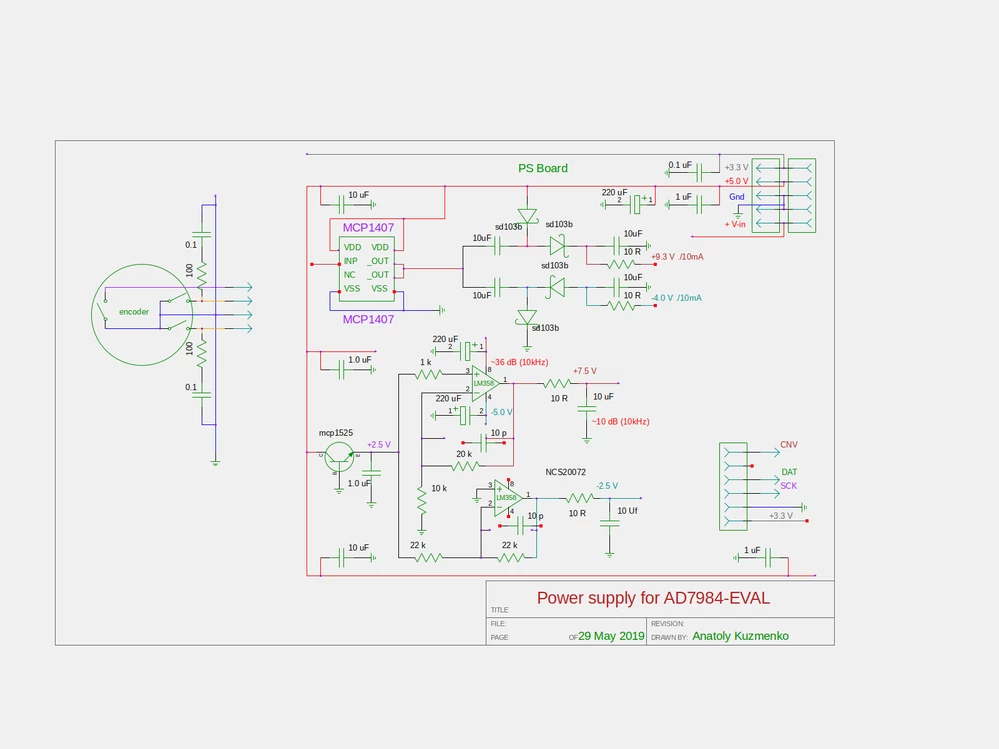This screenshot has width=999, height=749.
Task: Click the "+9.3 V ./10mA" output label
Action: [677, 257]
